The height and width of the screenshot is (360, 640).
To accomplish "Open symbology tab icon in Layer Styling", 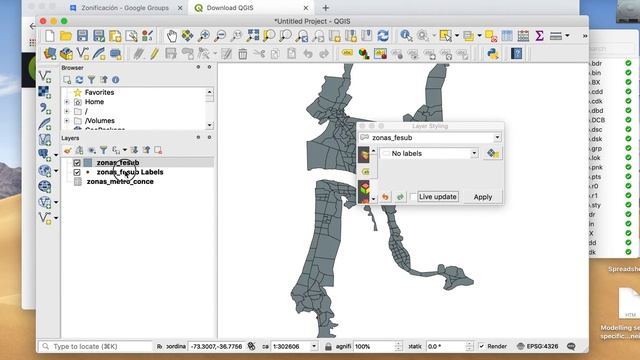I will click(364, 155).
